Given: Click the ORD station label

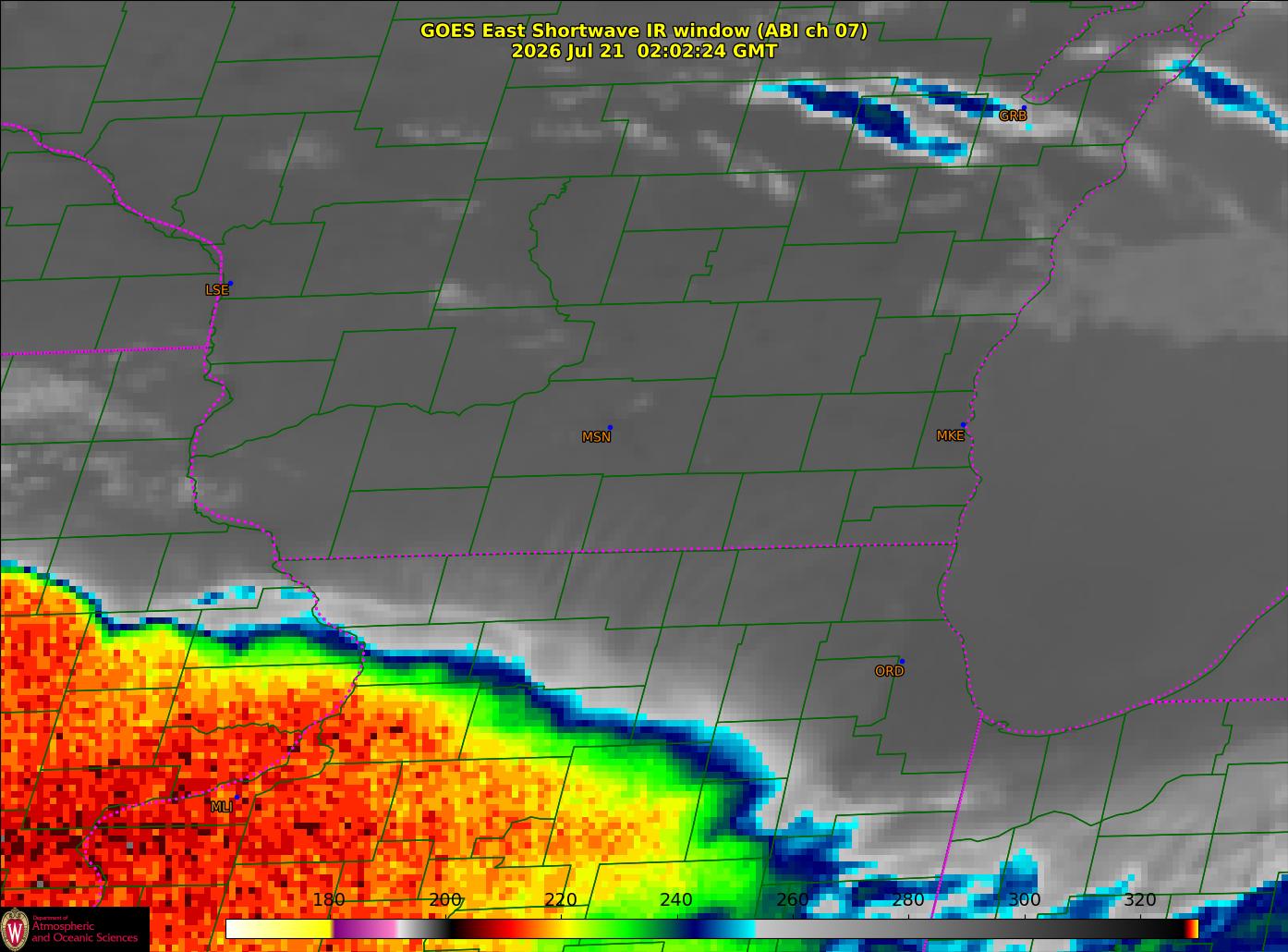Looking at the screenshot, I should tap(889, 671).
